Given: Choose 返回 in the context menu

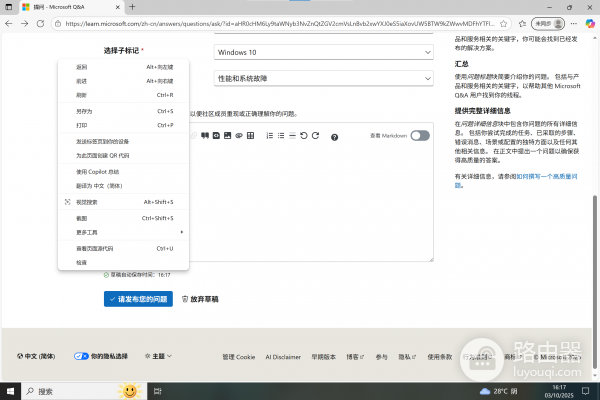Looking at the screenshot, I should [x=124, y=67].
